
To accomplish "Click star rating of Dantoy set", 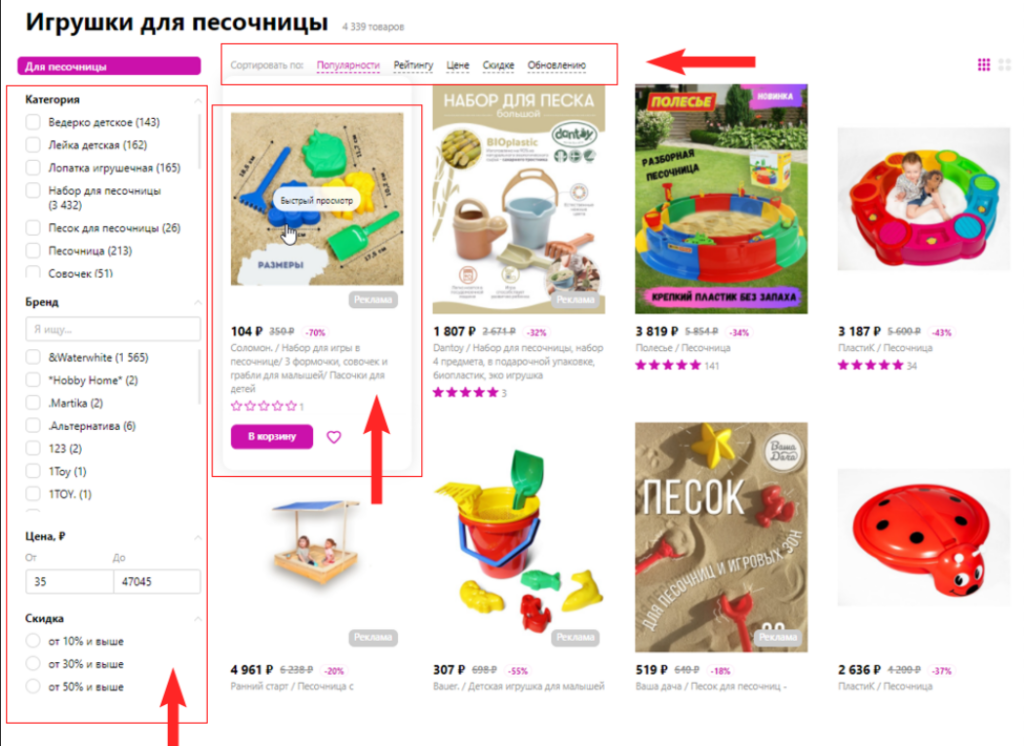I will point(465,393).
